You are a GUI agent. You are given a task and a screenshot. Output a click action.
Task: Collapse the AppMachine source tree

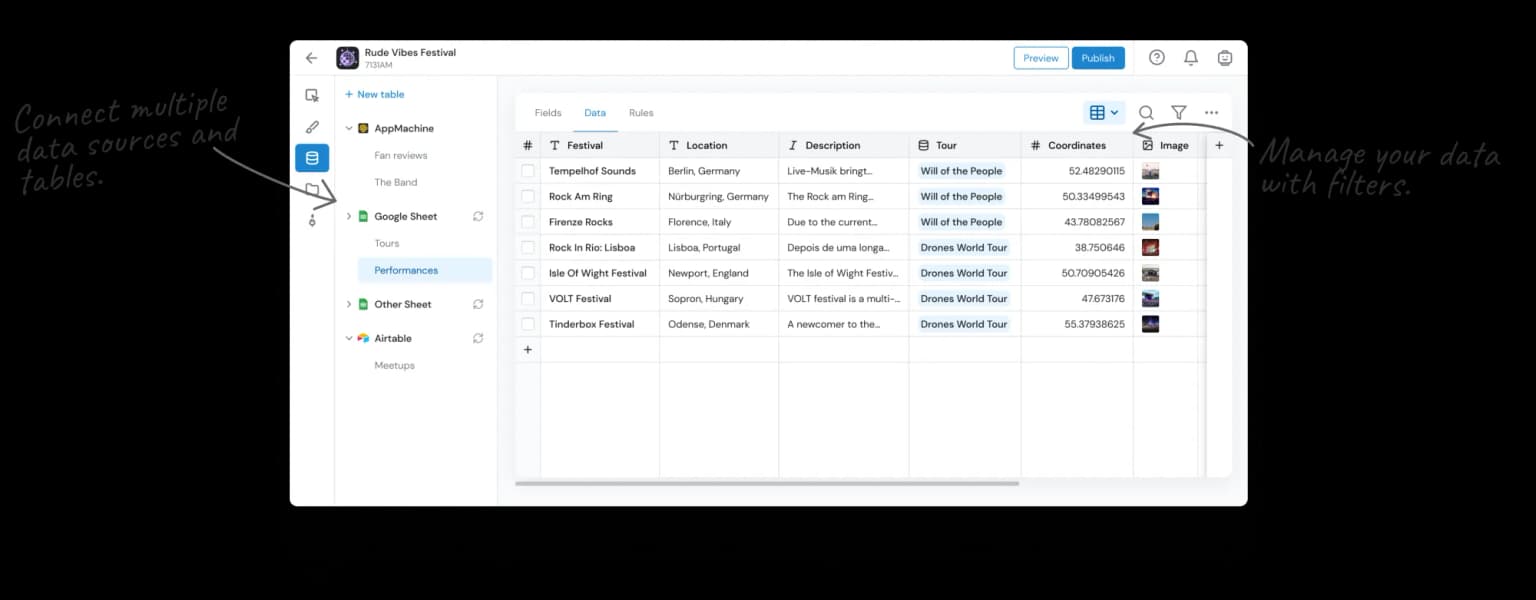click(350, 128)
